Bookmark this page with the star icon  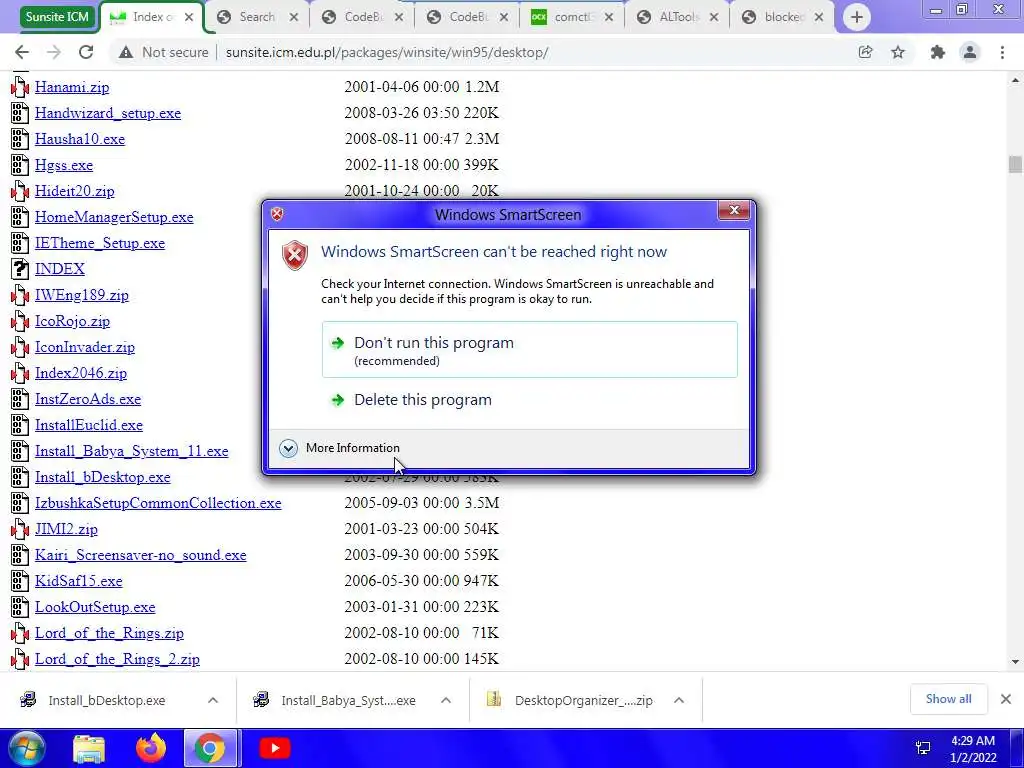898,52
